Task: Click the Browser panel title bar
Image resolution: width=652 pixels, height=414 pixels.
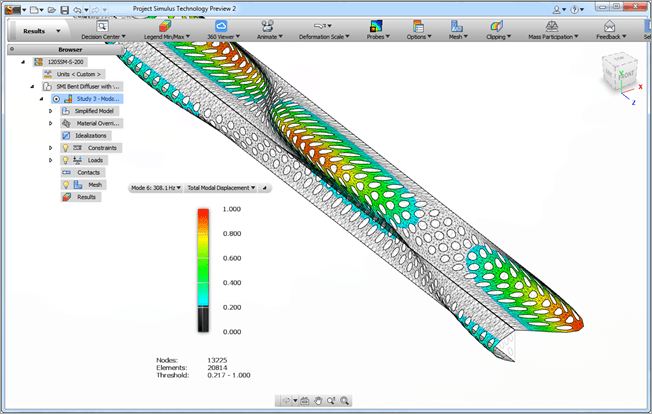Action: pos(65,49)
